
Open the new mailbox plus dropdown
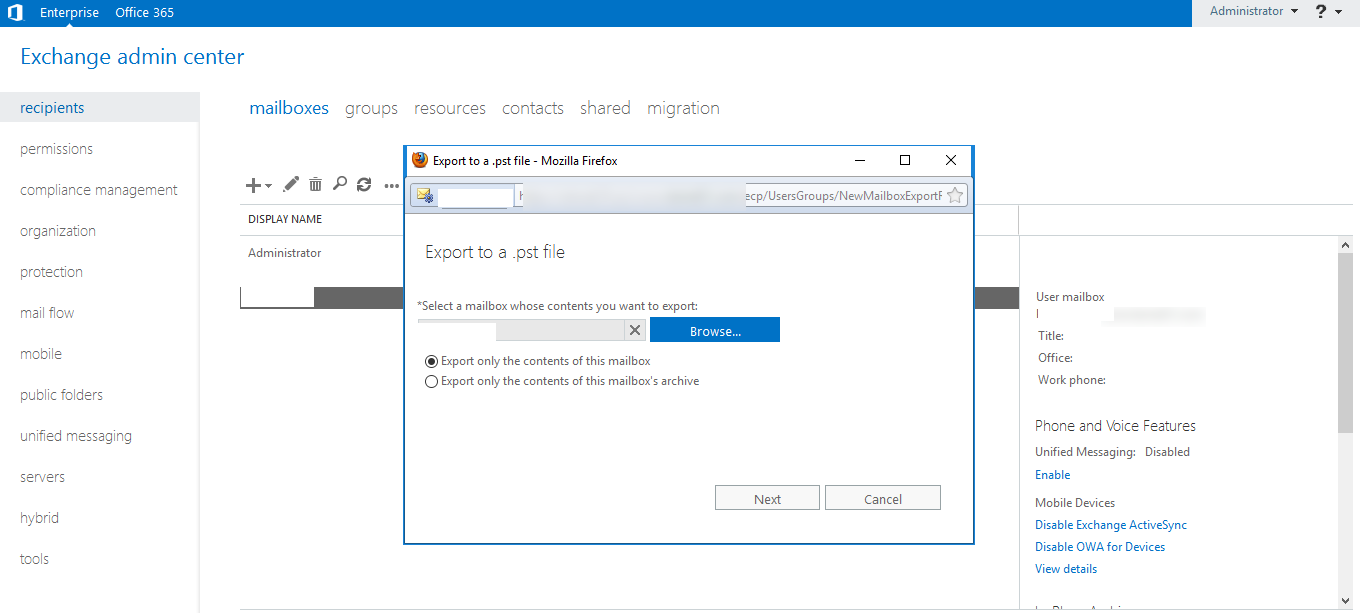click(259, 185)
